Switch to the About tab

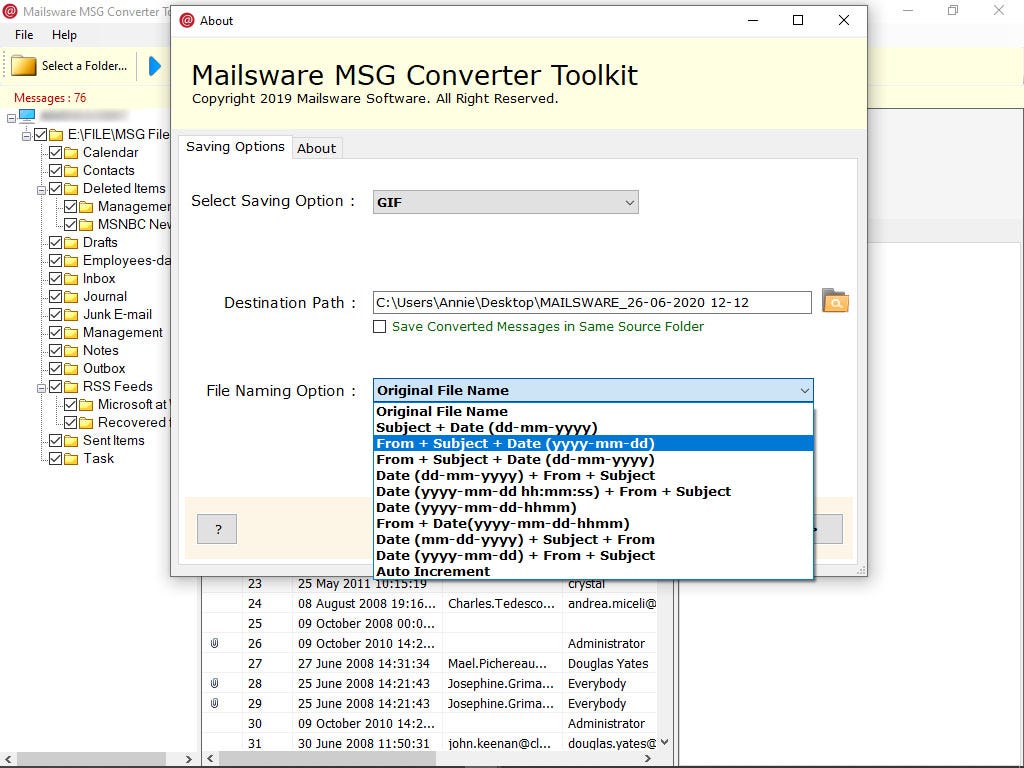(x=317, y=148)
